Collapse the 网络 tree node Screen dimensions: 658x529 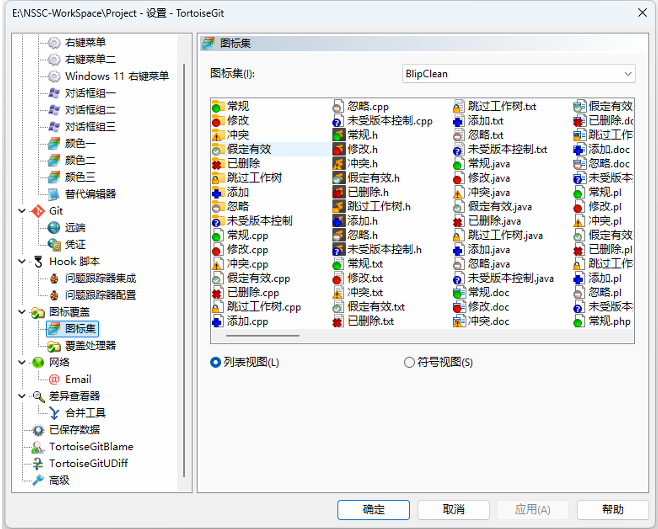[22, 362]
